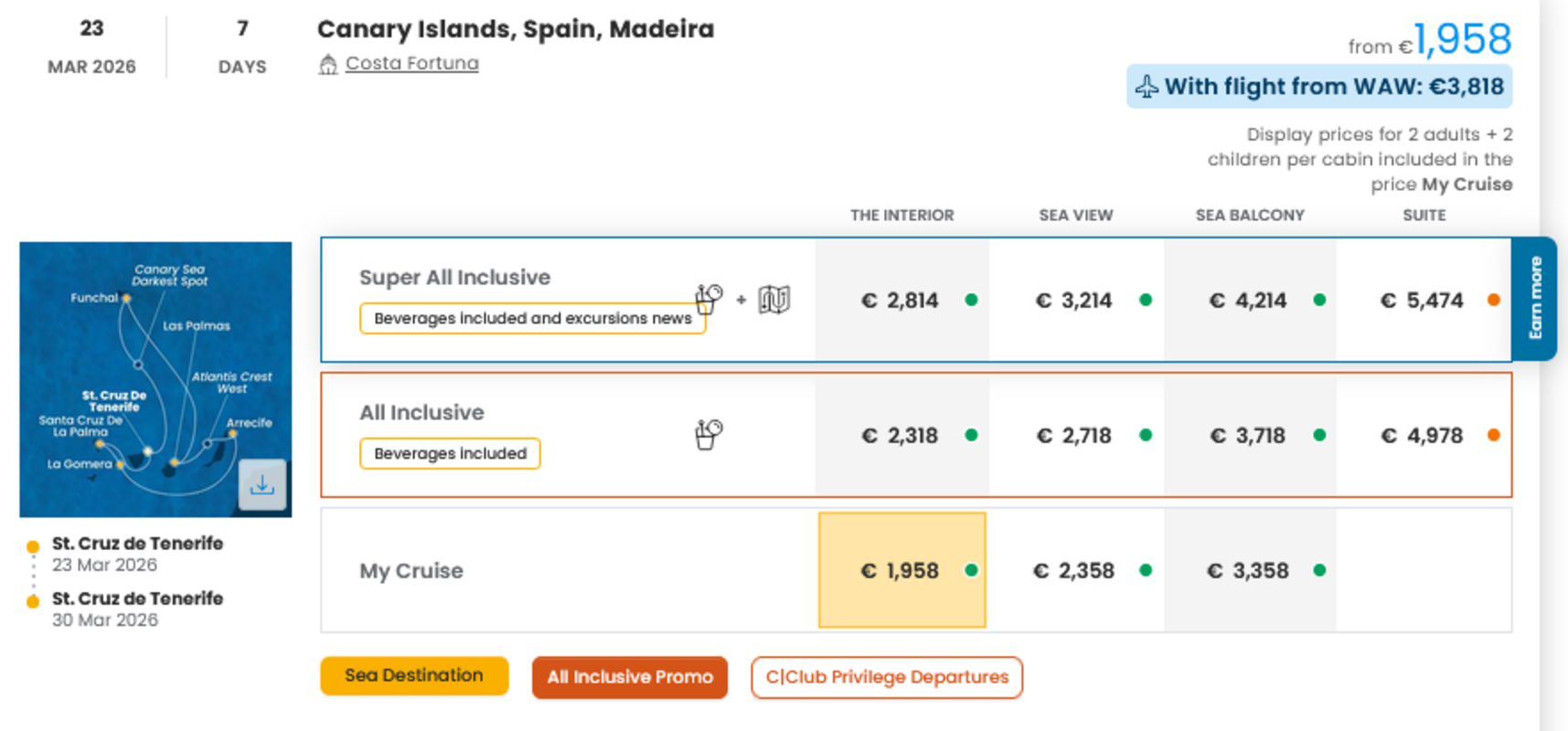Screen dimensions: 1568x731
Task: Open the Earn more side tab
Action: pyautogui.click(x=1535, y=298)
